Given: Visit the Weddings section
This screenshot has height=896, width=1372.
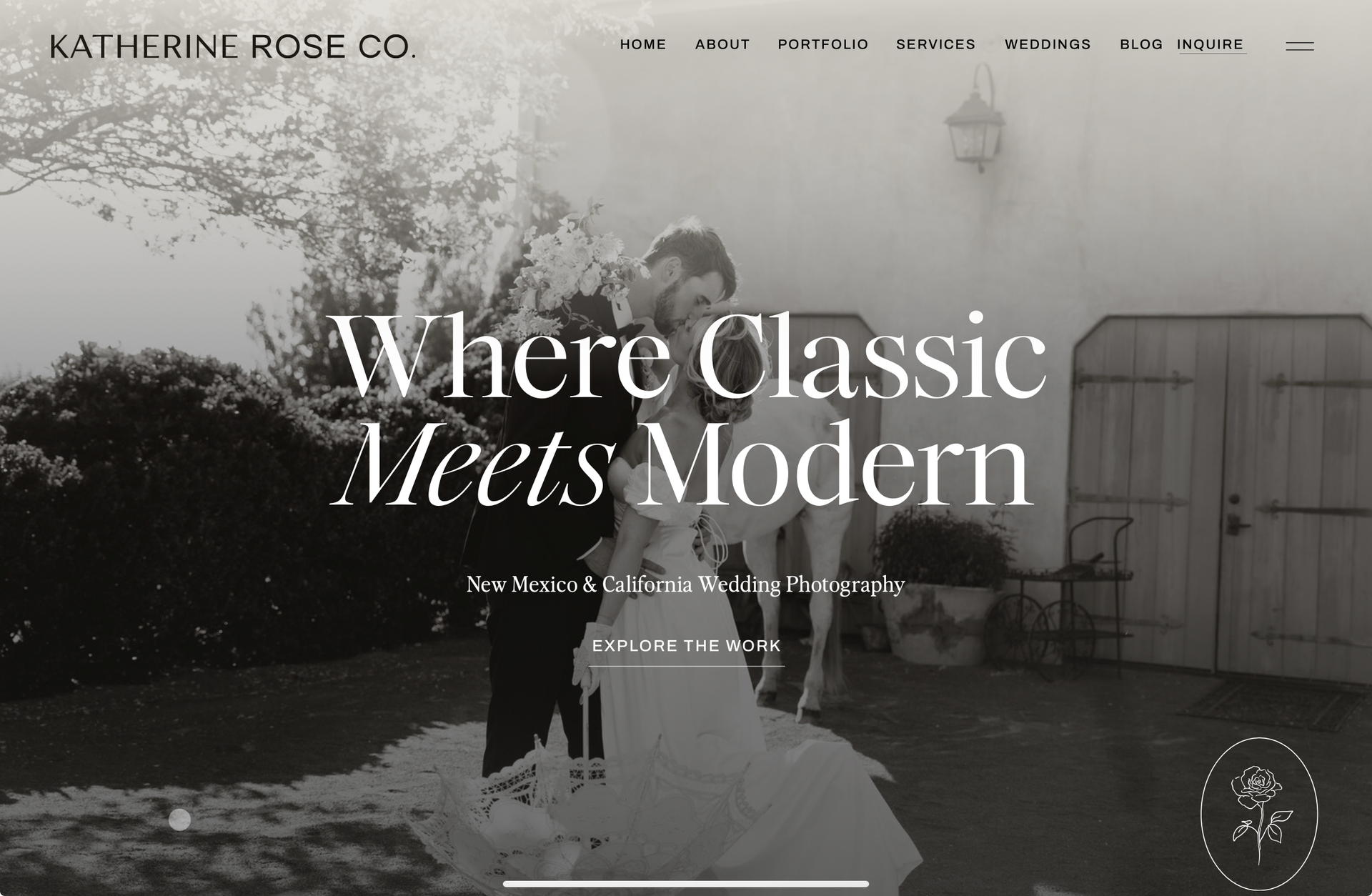Looking at the screenshot, I should coord(1048,44).
